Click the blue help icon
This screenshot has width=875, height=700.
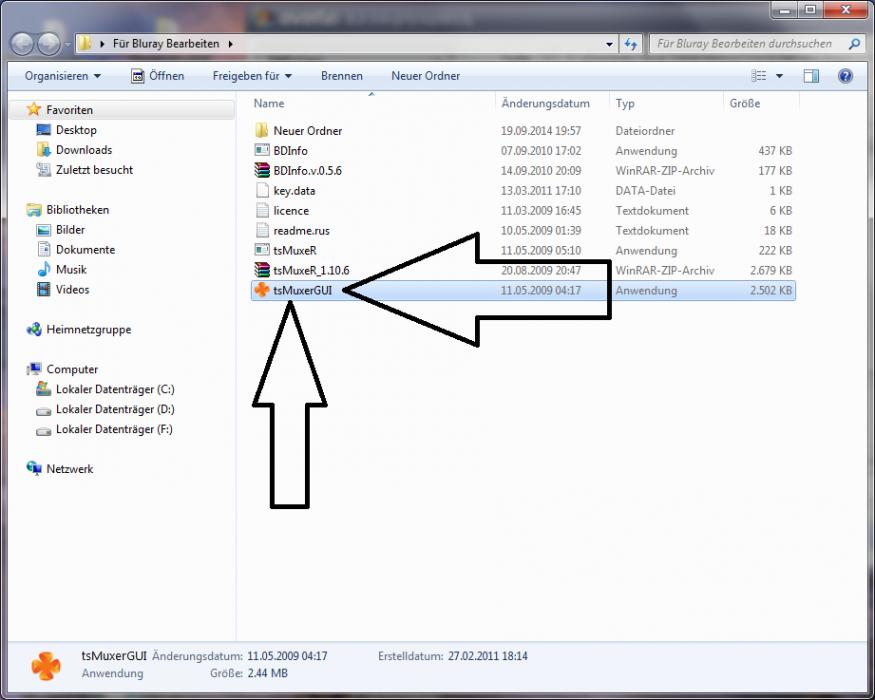click(845, 76)
